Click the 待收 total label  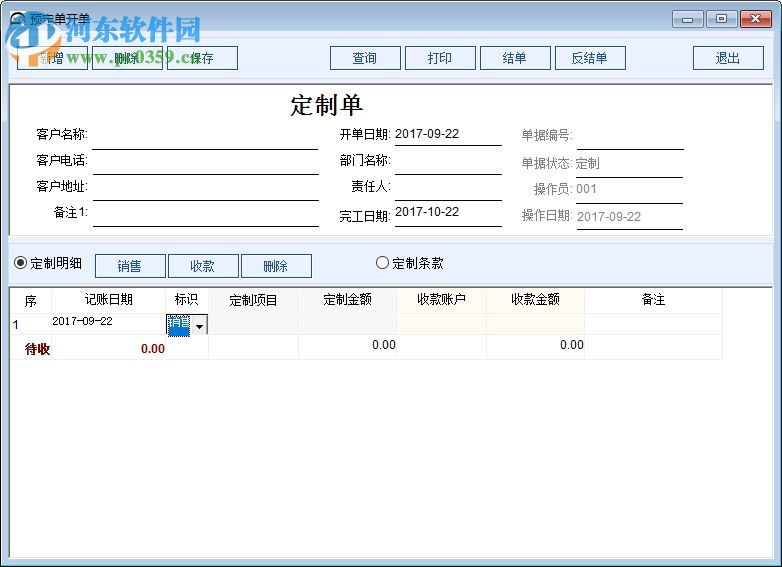point(37,349)
